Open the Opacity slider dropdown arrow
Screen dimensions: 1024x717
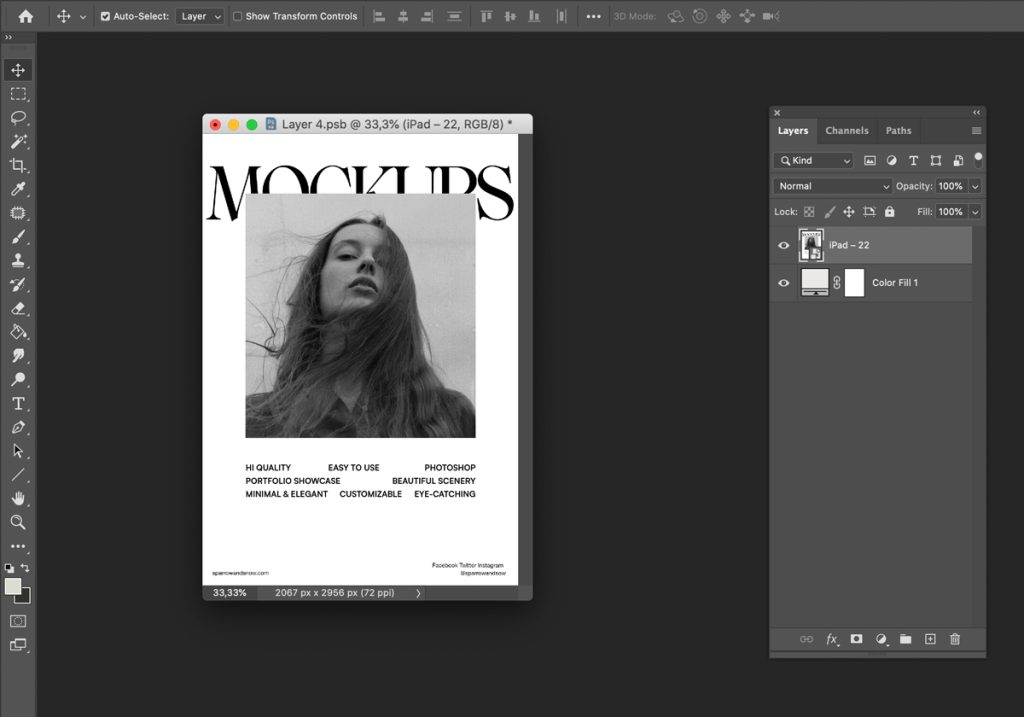[x=975, y=186]
